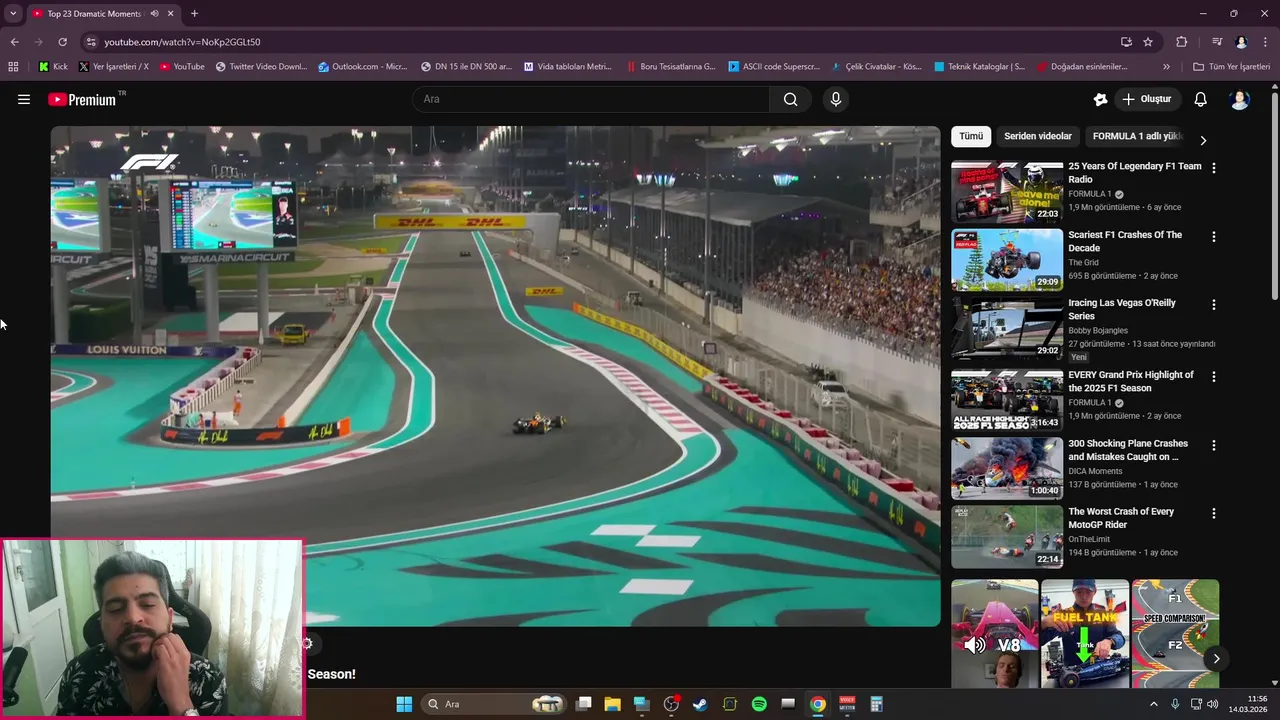Click the install/cast icon in address bar

point(1126,42)
